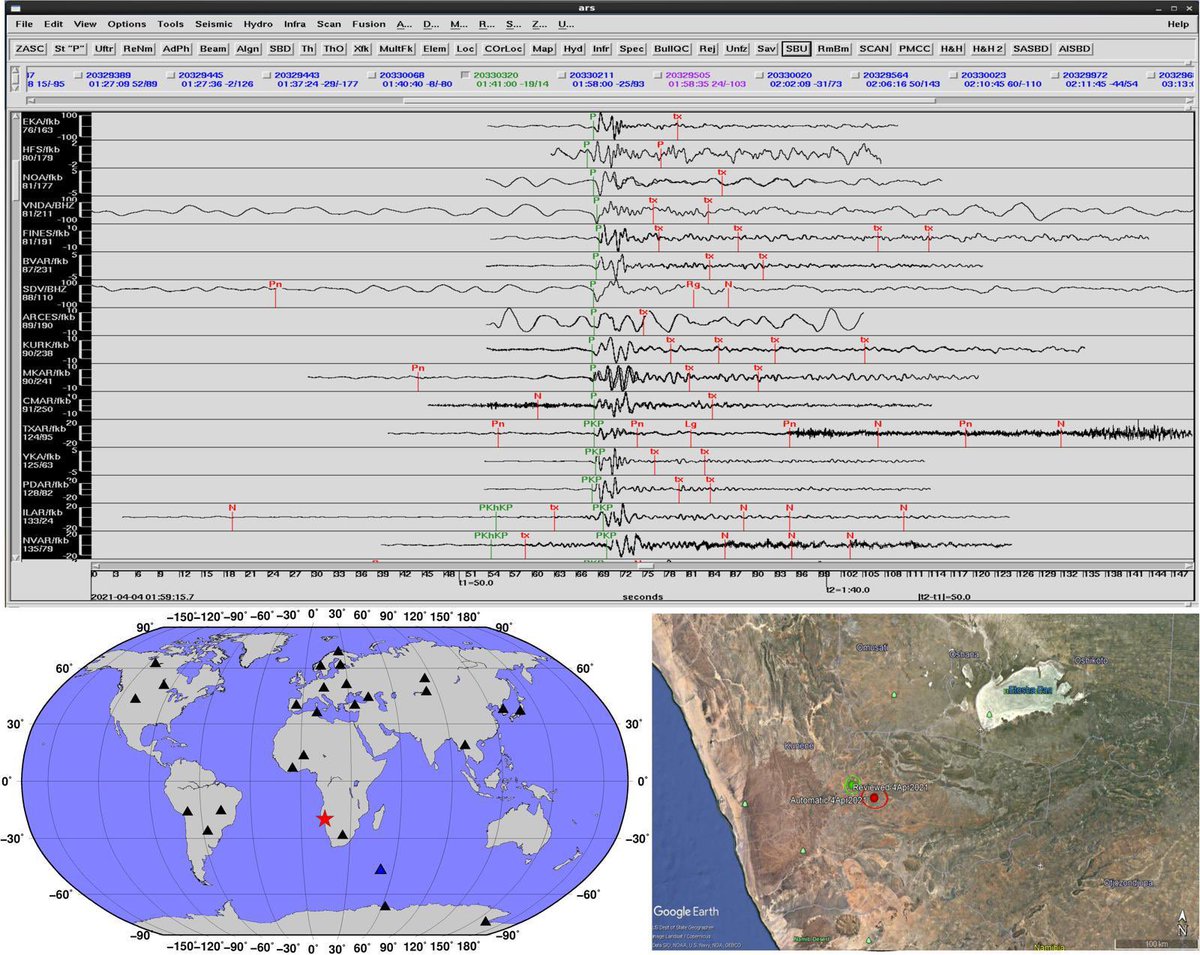Click the ZASC toolbar button
The image size is (1200, 955).
click(x=31, y=48)
